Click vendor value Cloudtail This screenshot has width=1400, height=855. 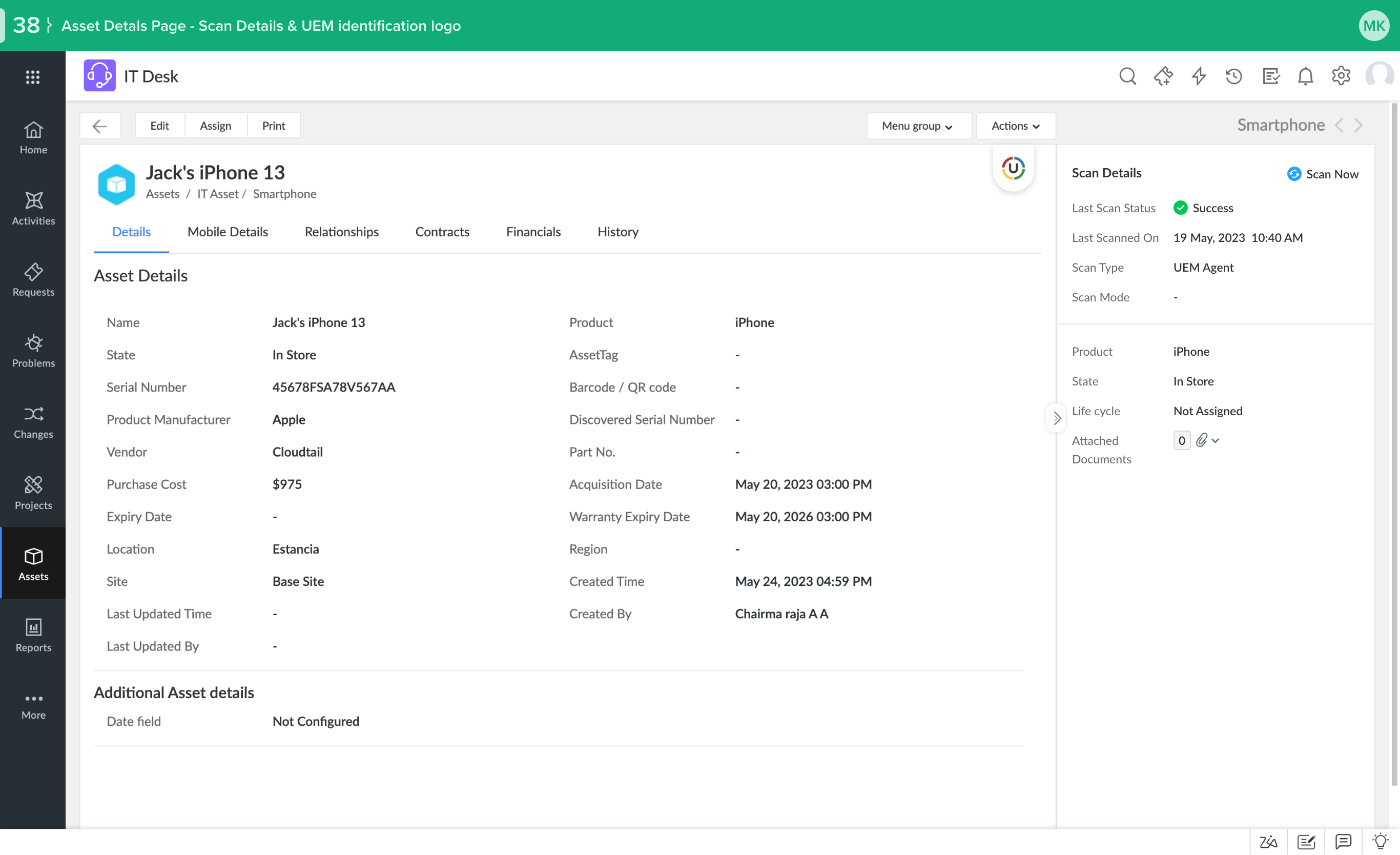298,452
